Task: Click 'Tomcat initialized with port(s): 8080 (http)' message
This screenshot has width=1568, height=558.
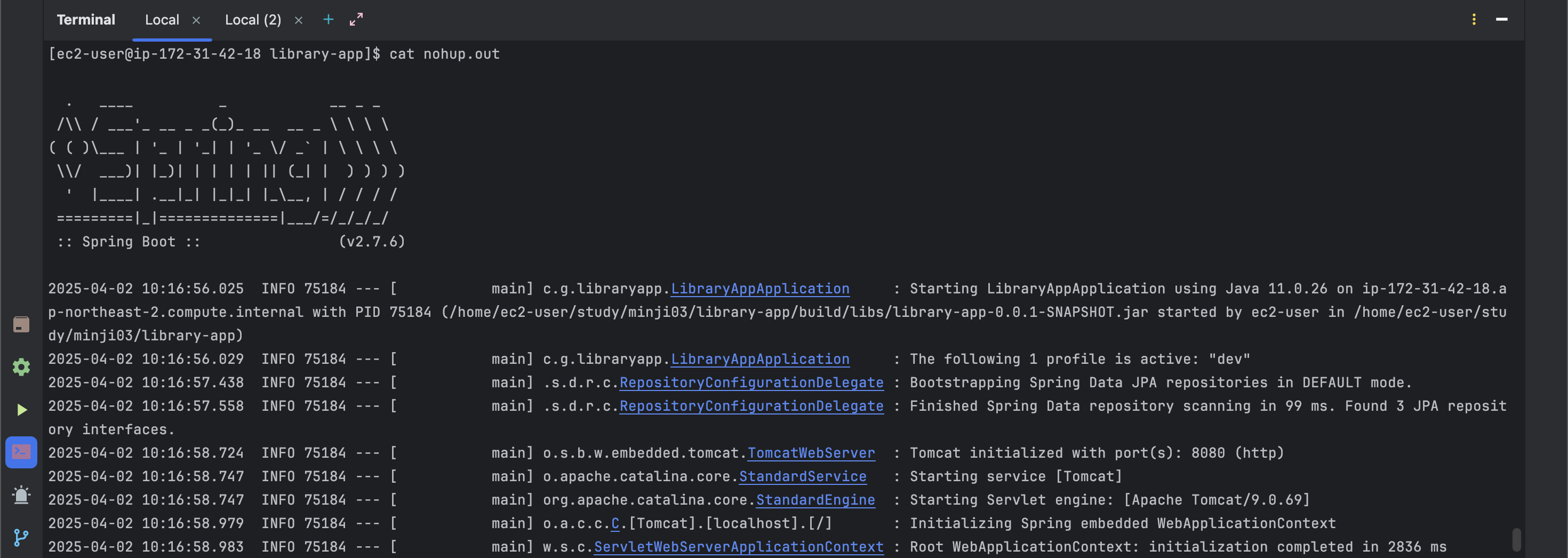Action: click(1097, 453)
